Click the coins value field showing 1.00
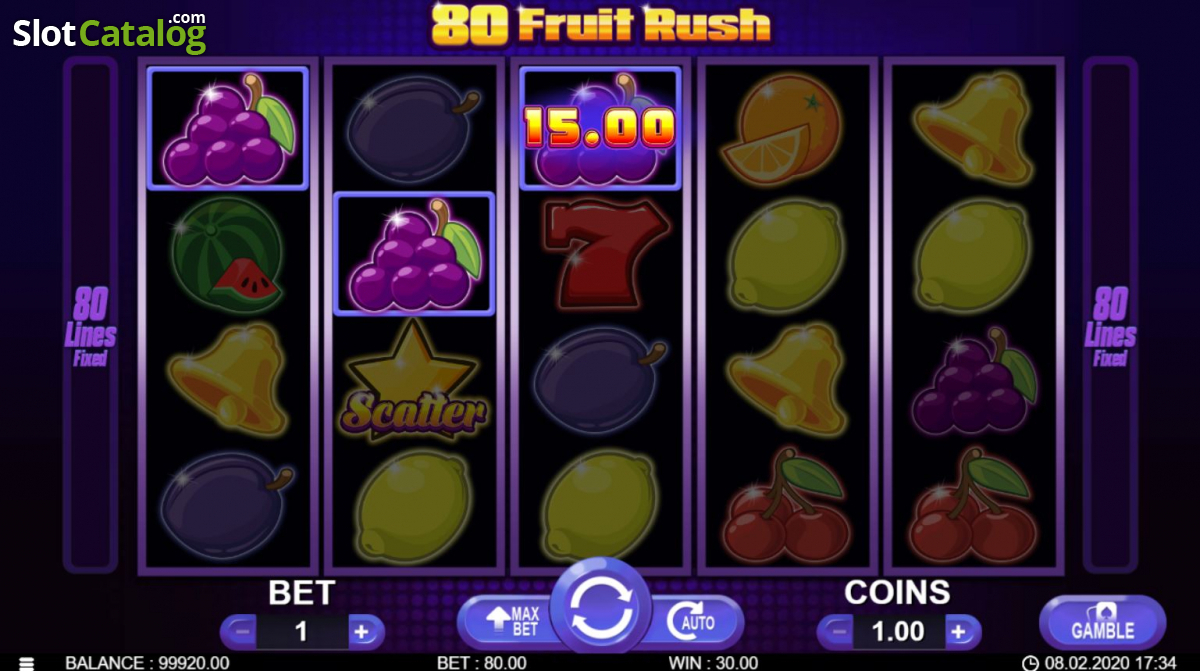The height and width of the screenshot is (671, 1200). [x=898, y=631]
